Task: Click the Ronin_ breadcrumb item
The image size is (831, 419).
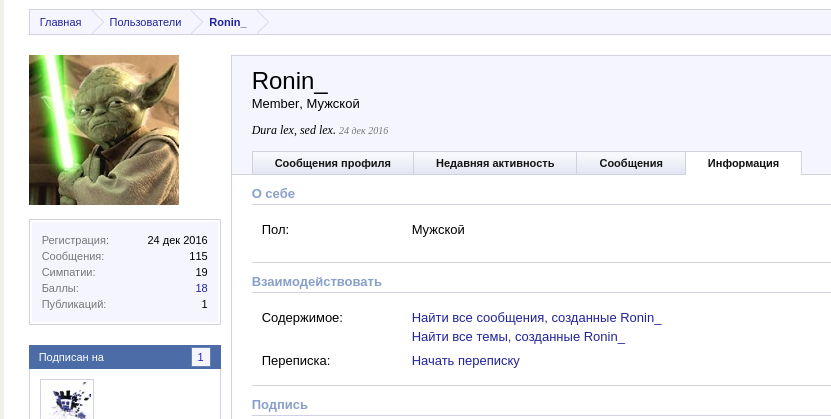Action: pos(228,22)
